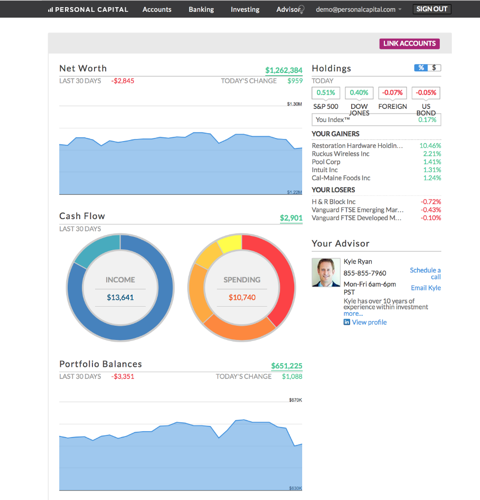Click the Email Kyle link
The image size is (480, 500).
(x=426, y=288)
